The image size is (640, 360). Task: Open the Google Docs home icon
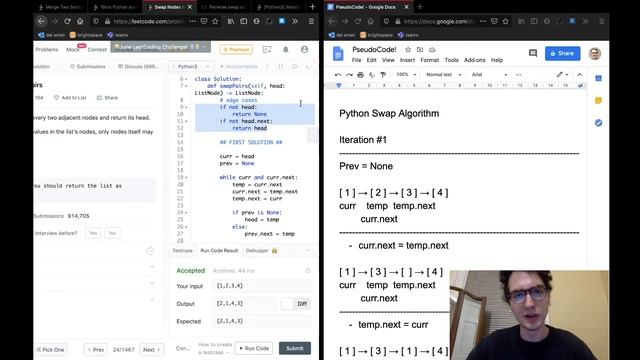coord(338,53)
